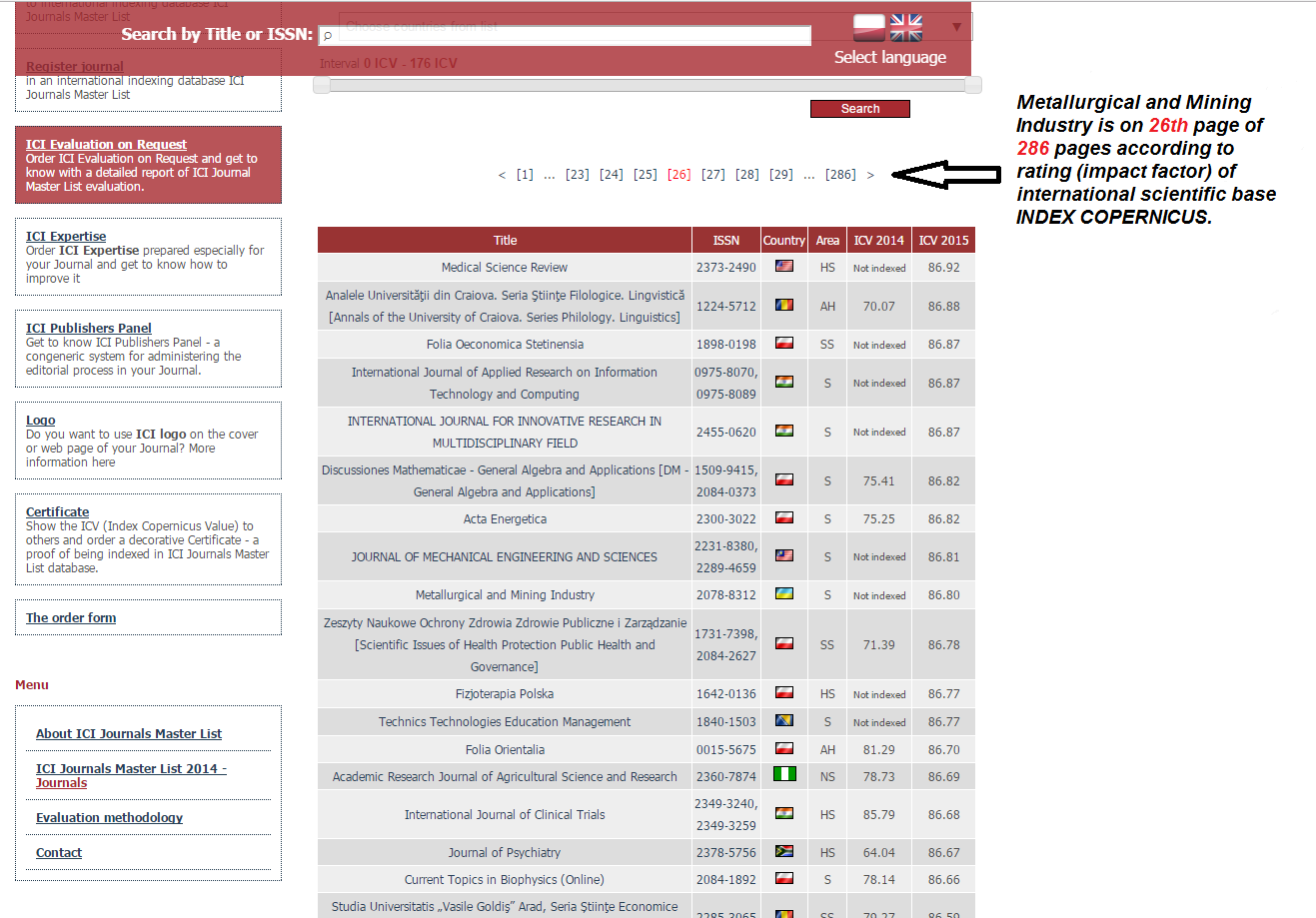1316x918 pixels.
Task: Click the country flag in the Medical Science Review row
Action: (x=784, y=267)
